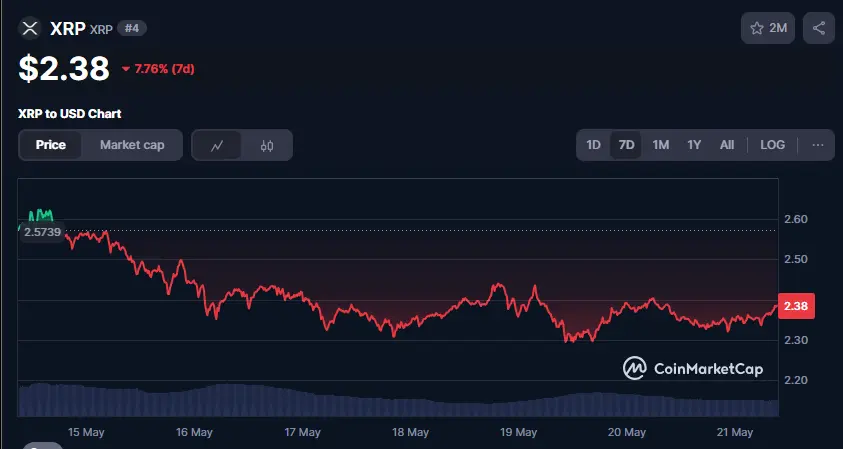Select the Price tab

pyautogui.click(x=51, y=145)
